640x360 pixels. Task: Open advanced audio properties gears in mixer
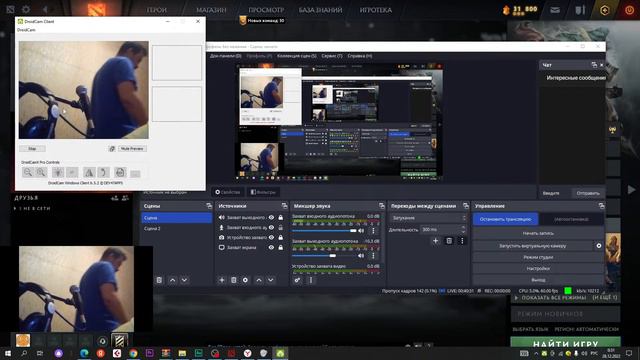[x=298, y=280]
